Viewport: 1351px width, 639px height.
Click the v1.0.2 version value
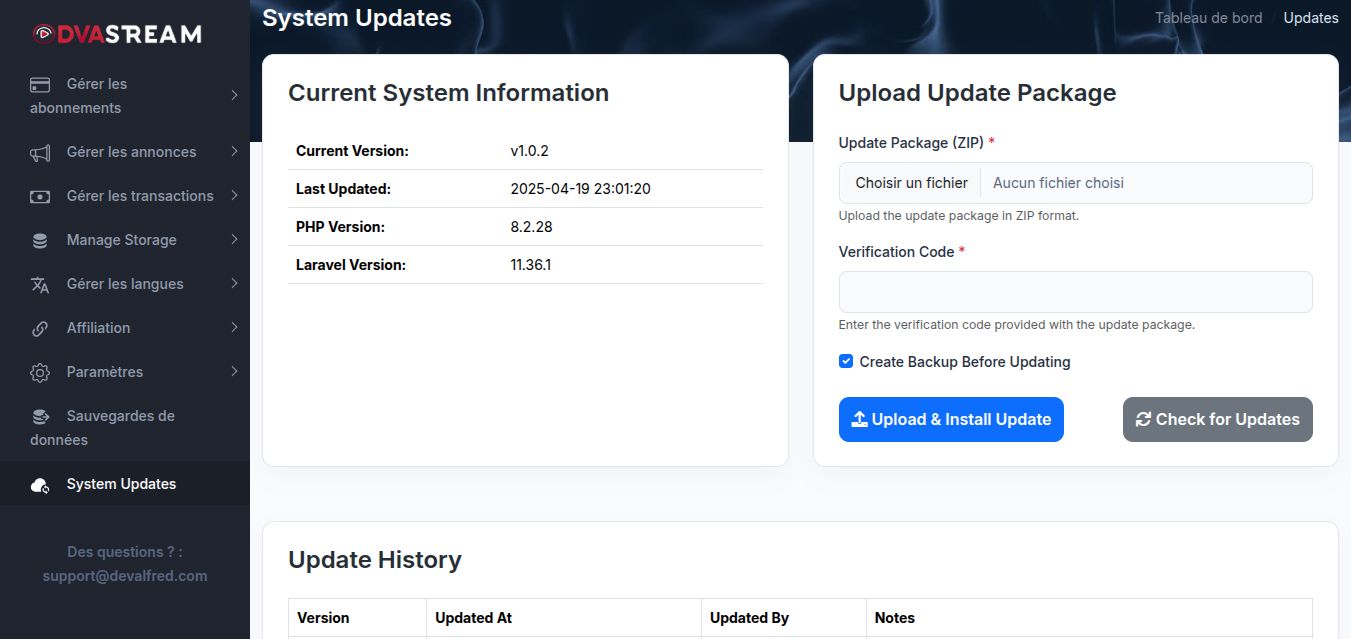point(529,151)
